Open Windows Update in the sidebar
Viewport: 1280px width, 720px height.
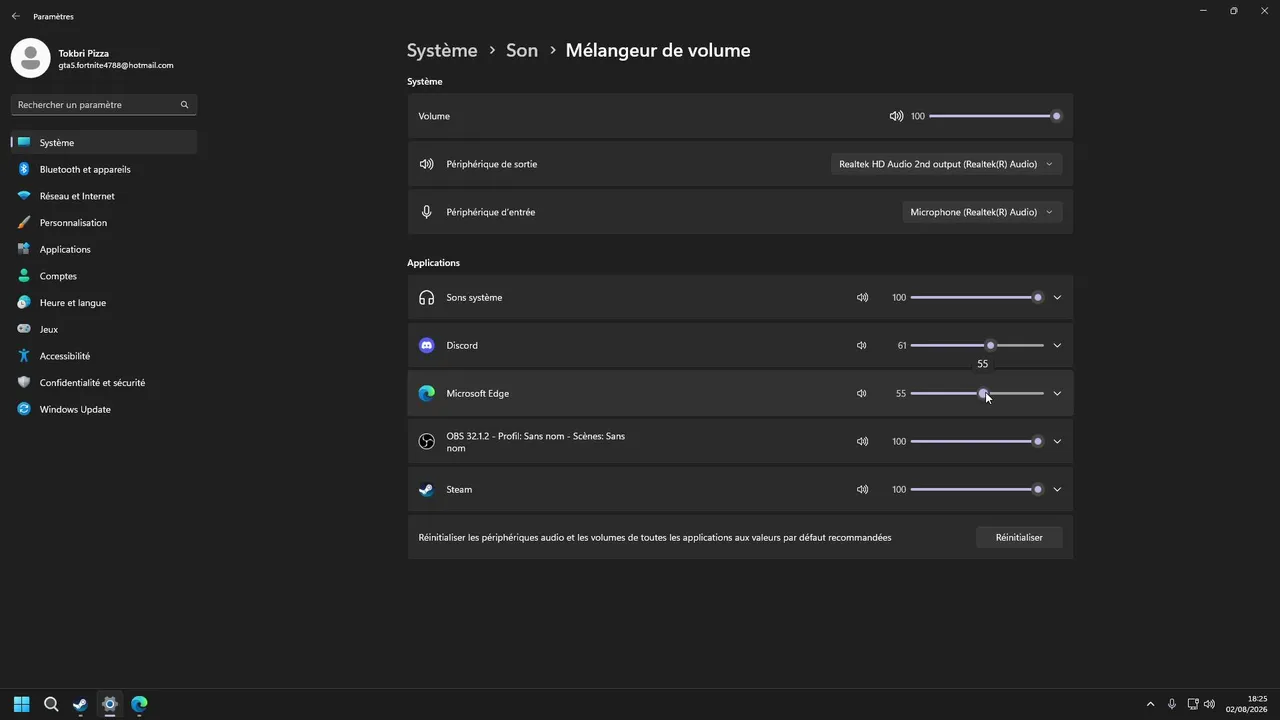click(104, 409)
